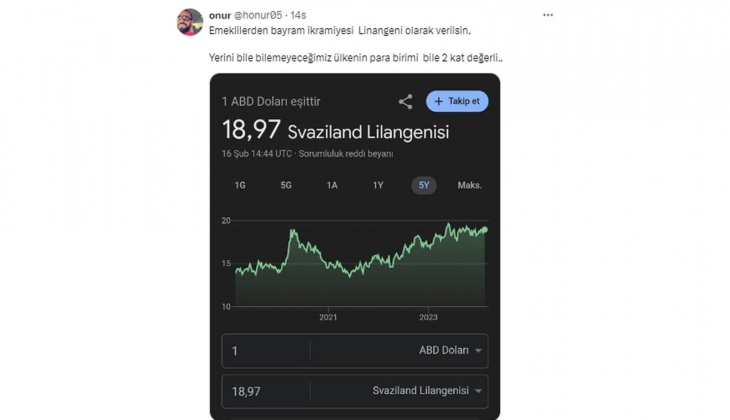
Task: Click the @honur05 handle
Action: click(259, 15)
